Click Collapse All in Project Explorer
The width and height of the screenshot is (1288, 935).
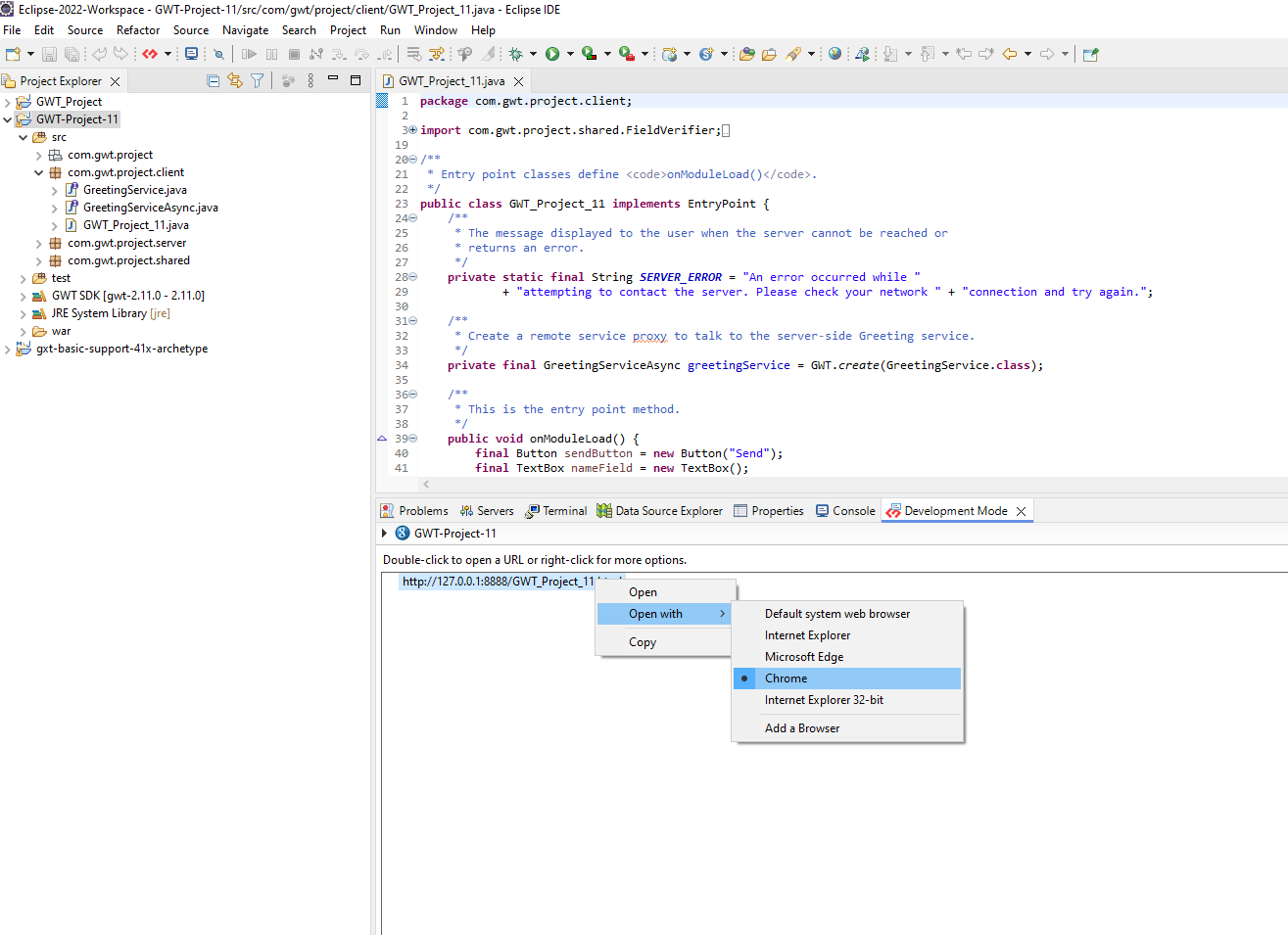point(214,81)
